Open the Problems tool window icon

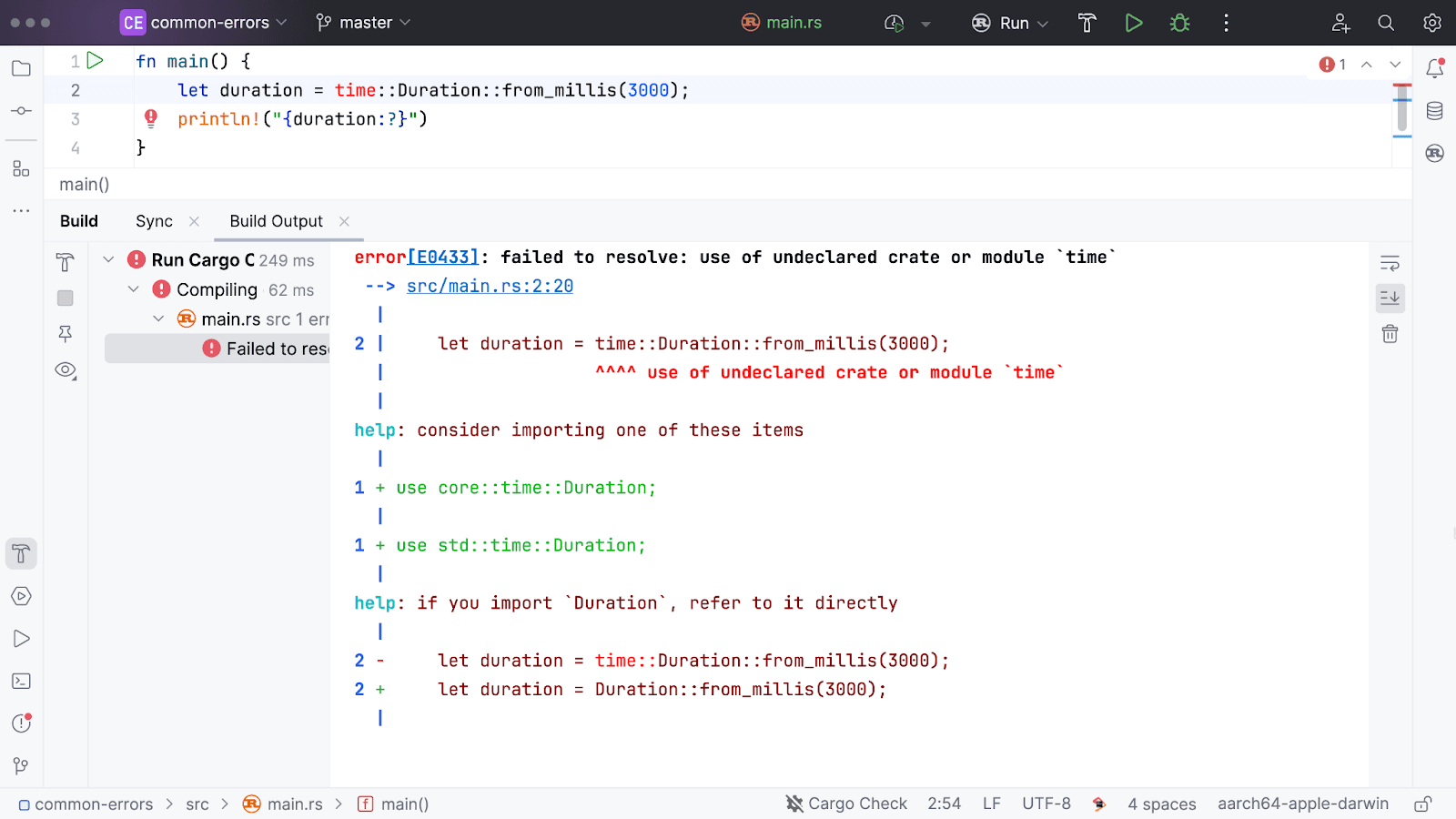[x=21, y=723]
